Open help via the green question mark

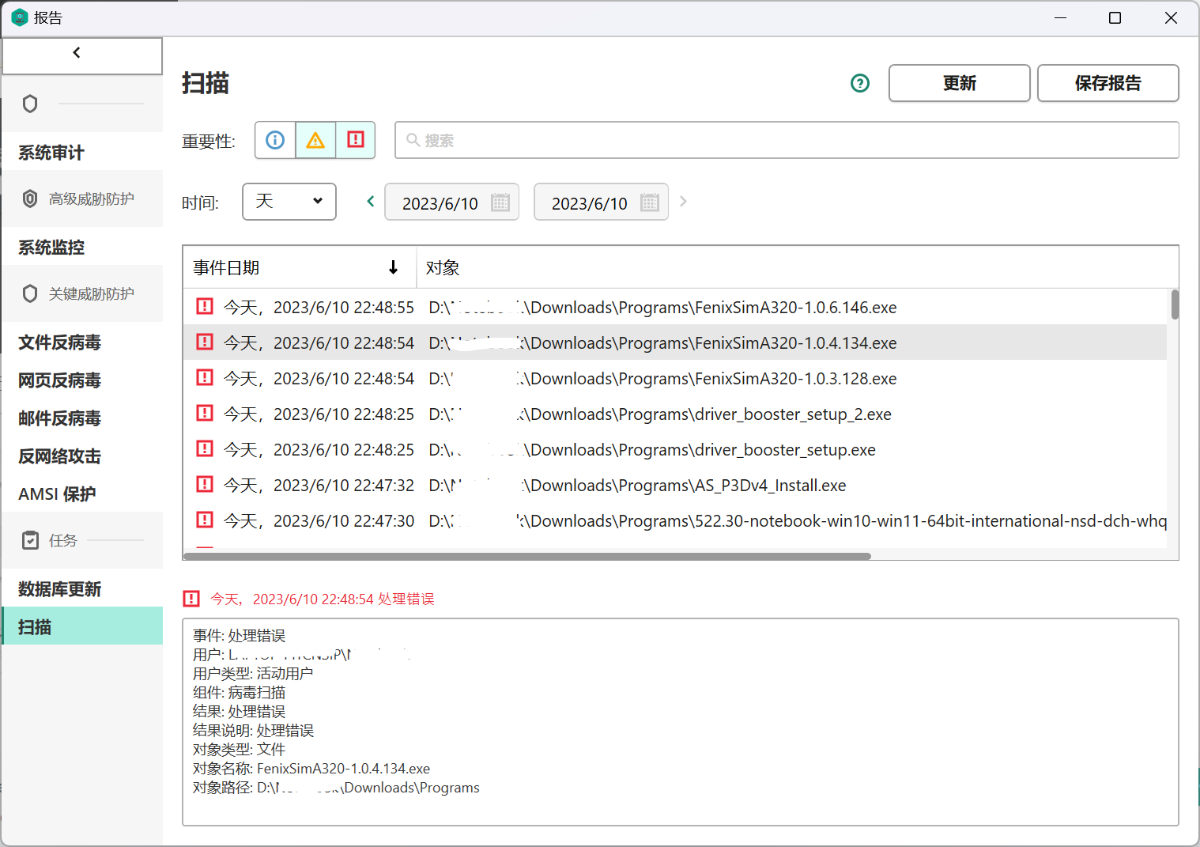pos(860,83)
